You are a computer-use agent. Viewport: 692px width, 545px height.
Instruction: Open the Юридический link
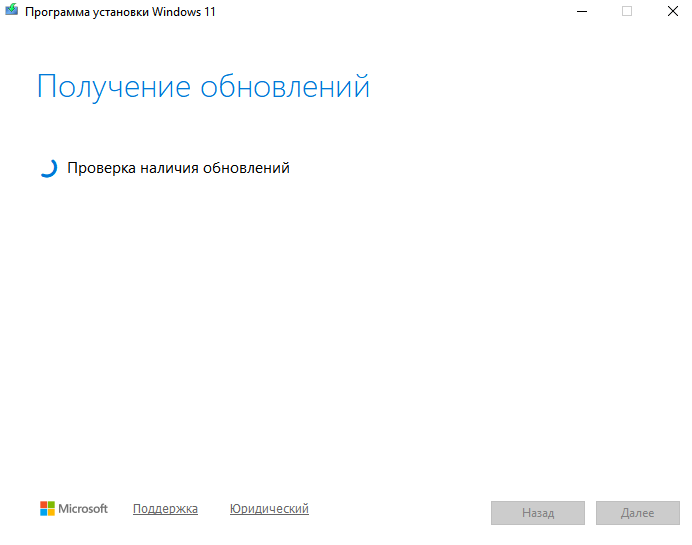(269, 509)
